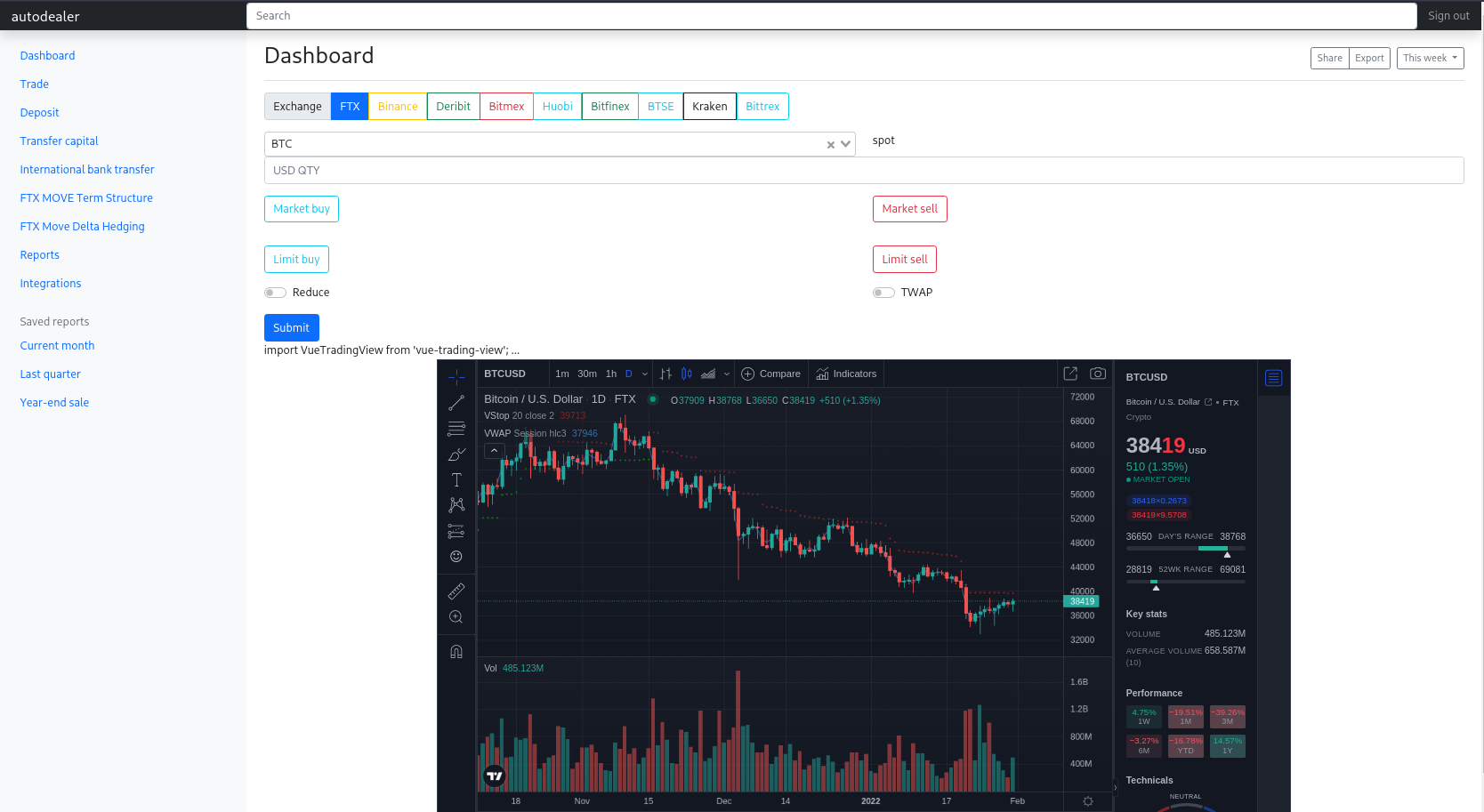This screenshot has height=812, width=1484.
Task: Expand the chart interval dropdown chevron
Action: click(645, 374)
